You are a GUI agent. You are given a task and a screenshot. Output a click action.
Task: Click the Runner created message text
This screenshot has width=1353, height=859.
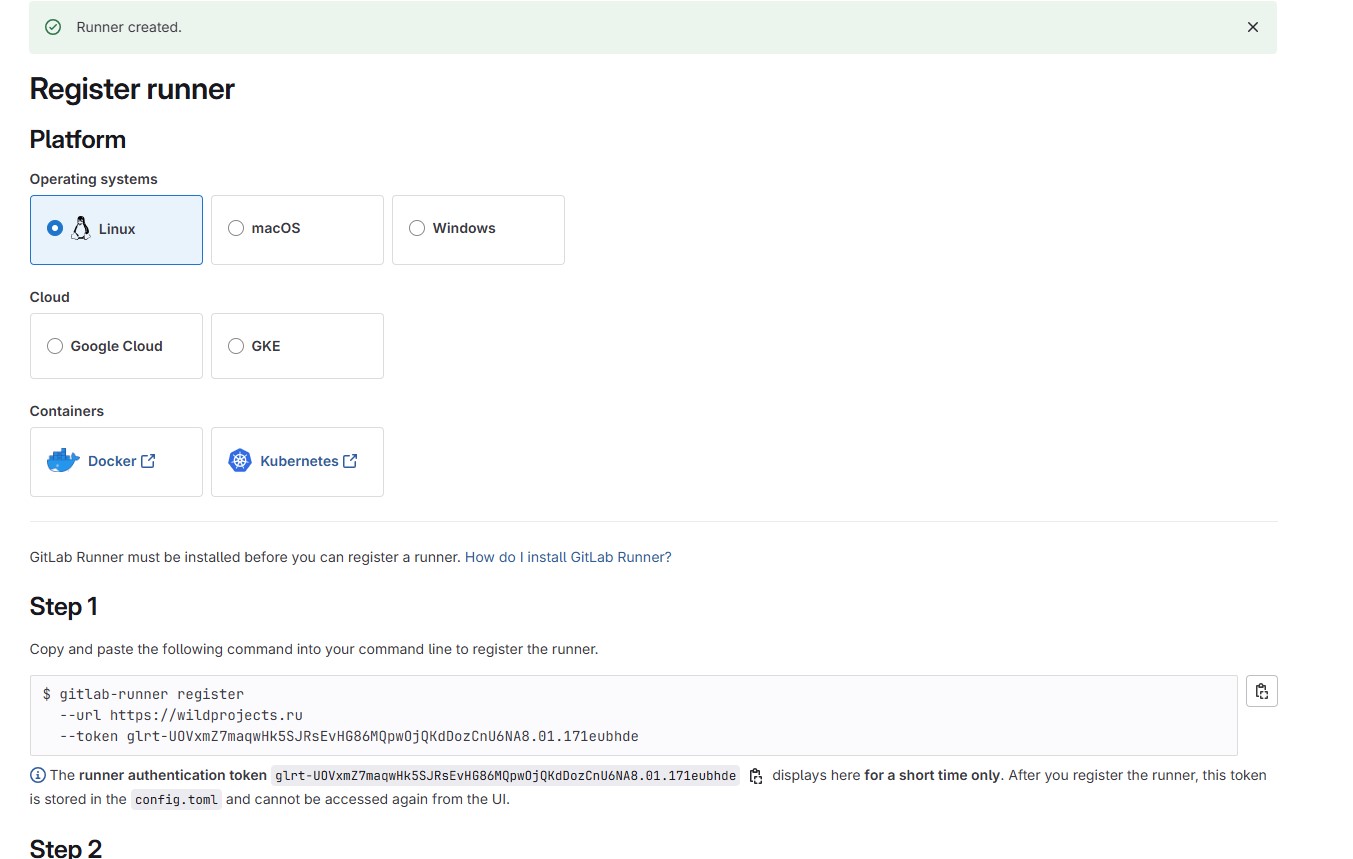click(129, 27)
